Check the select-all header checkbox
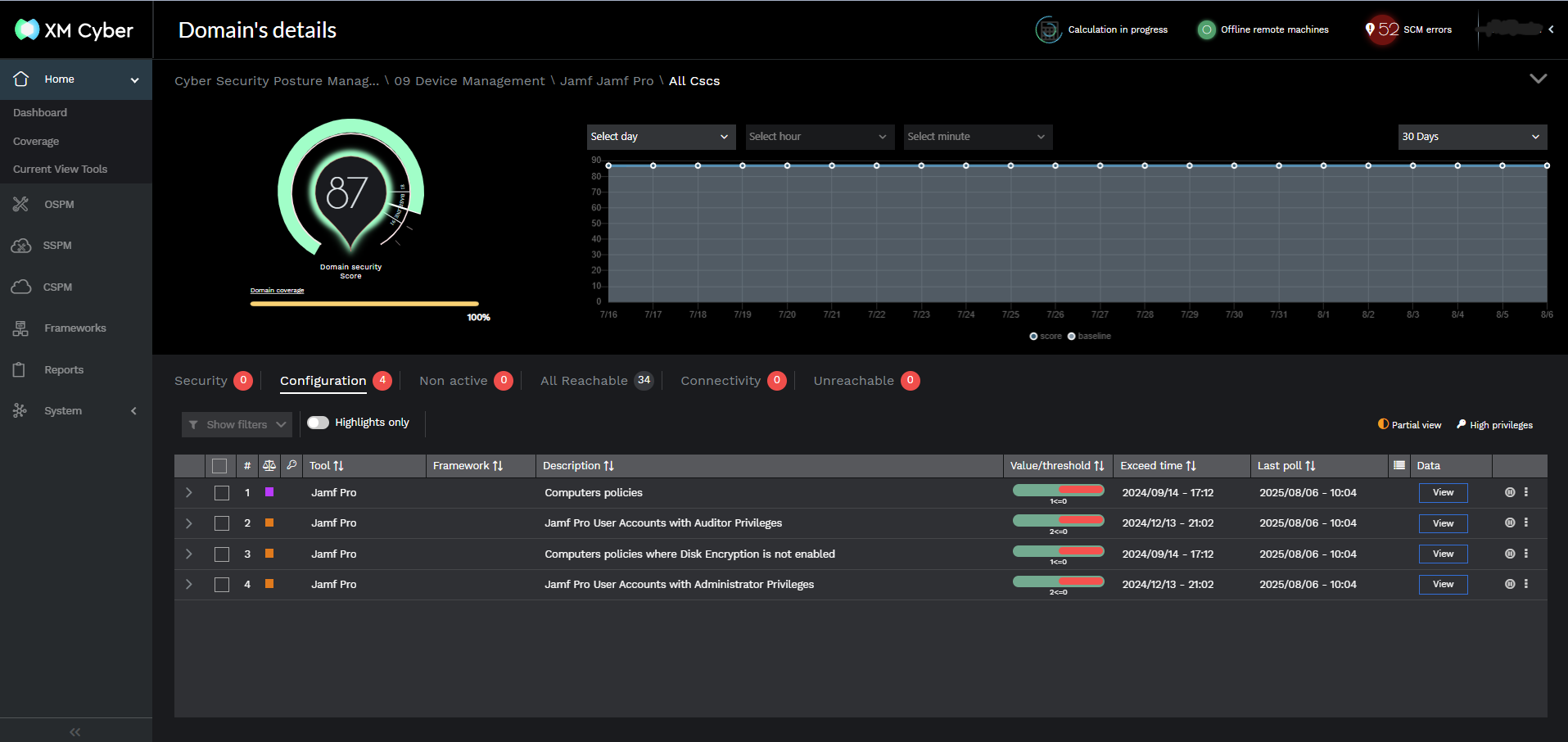 [219, 466]
